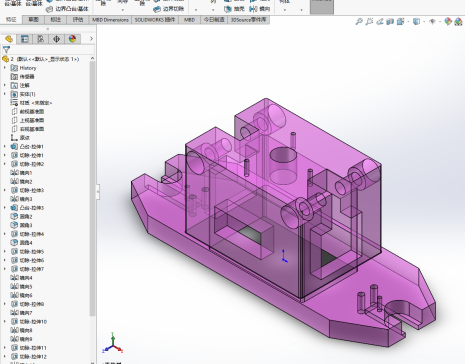
Task: Switch to the Sketch (草图) ribbon tab
Action: [x=33, y=20]
